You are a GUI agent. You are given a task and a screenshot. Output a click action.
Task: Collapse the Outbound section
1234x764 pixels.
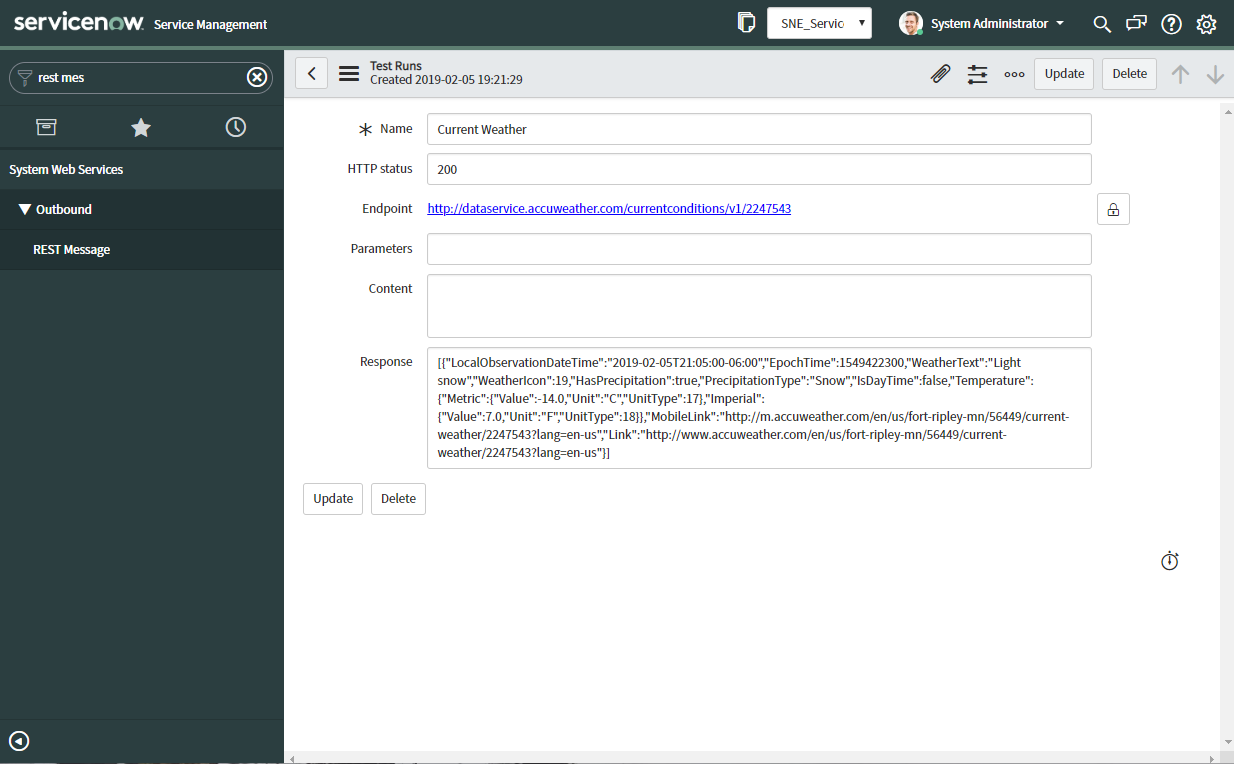[25, 209]
